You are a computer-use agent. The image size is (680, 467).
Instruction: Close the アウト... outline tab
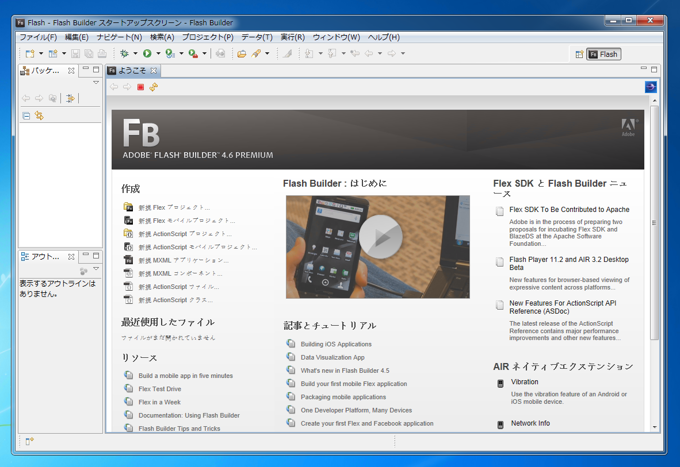(x=71, y=257)
